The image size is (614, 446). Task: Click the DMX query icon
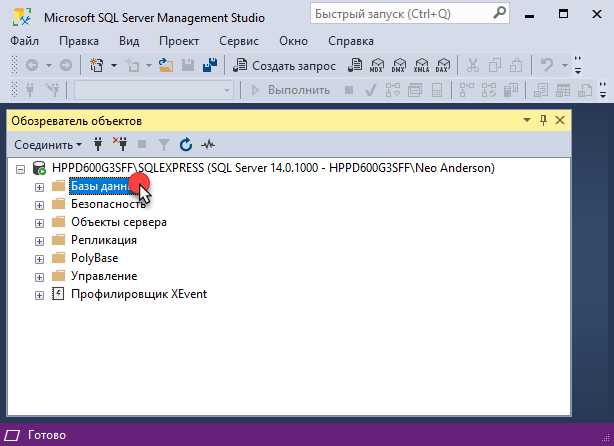tap(399, 65)
